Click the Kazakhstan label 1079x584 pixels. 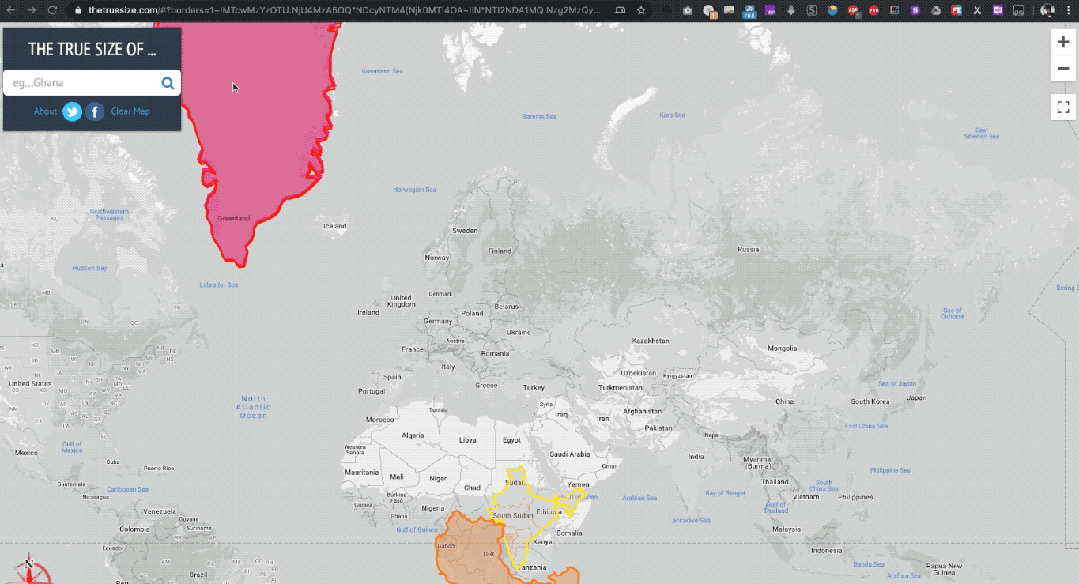(x=650, y=340)
